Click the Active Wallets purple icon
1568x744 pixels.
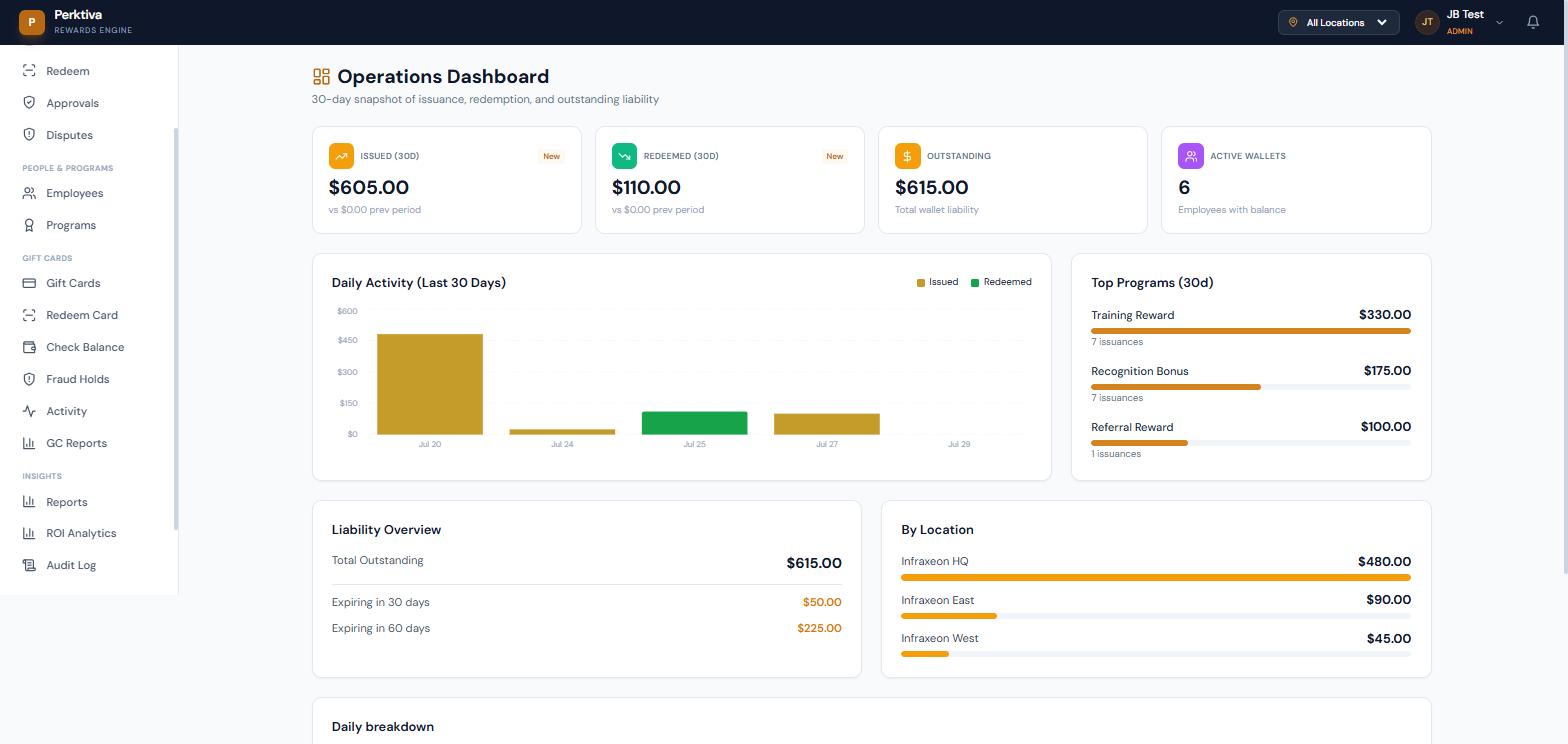pos(1190,156)
